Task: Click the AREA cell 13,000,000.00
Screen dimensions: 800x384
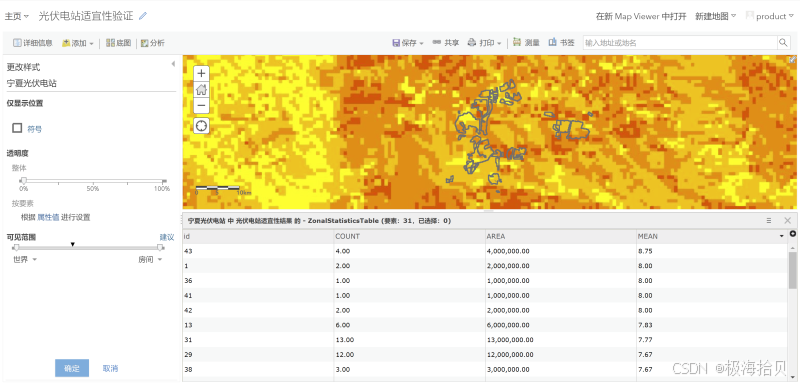Action: point(510,340)
